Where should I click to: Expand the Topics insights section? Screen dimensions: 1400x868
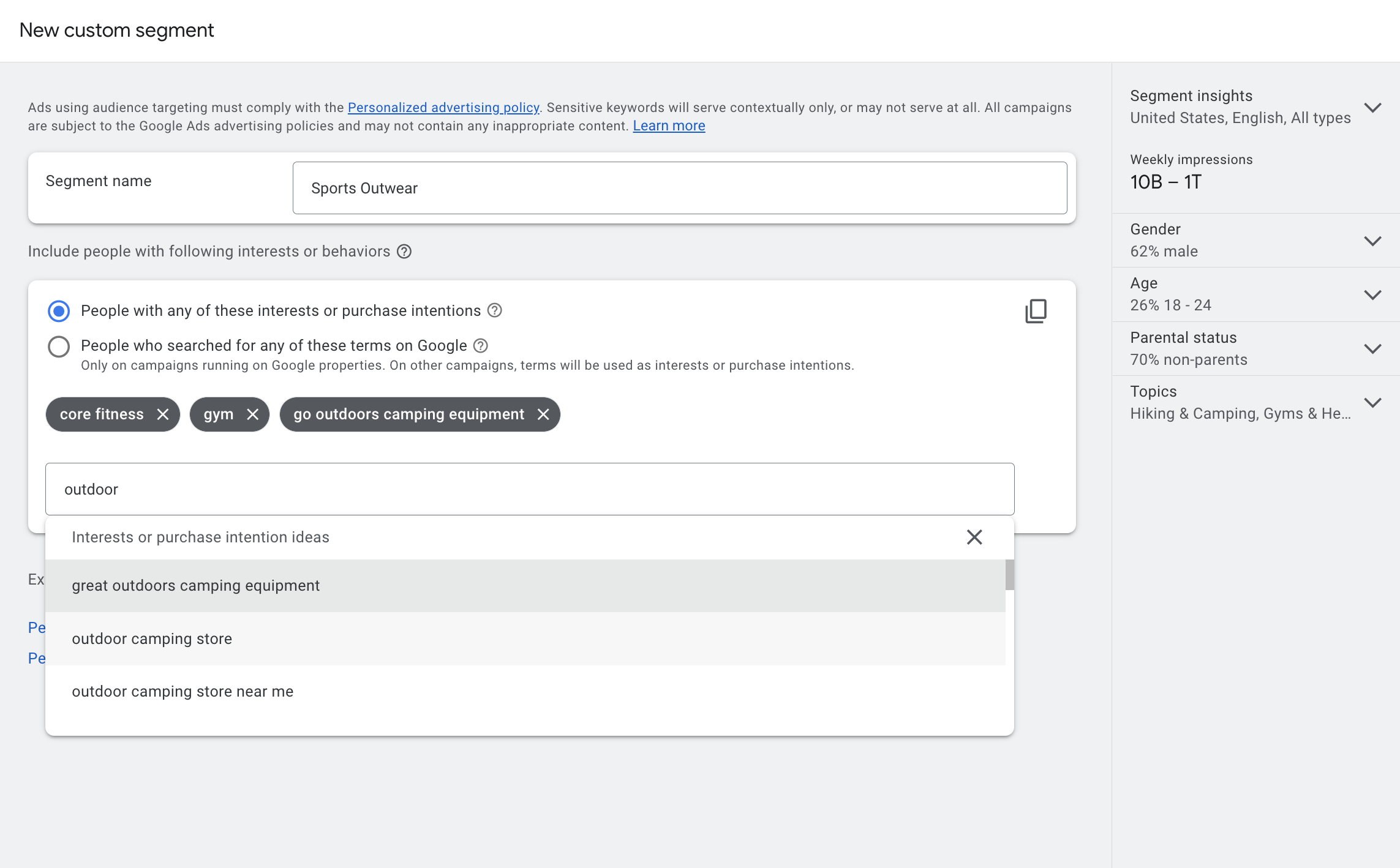coord(1372,402)
